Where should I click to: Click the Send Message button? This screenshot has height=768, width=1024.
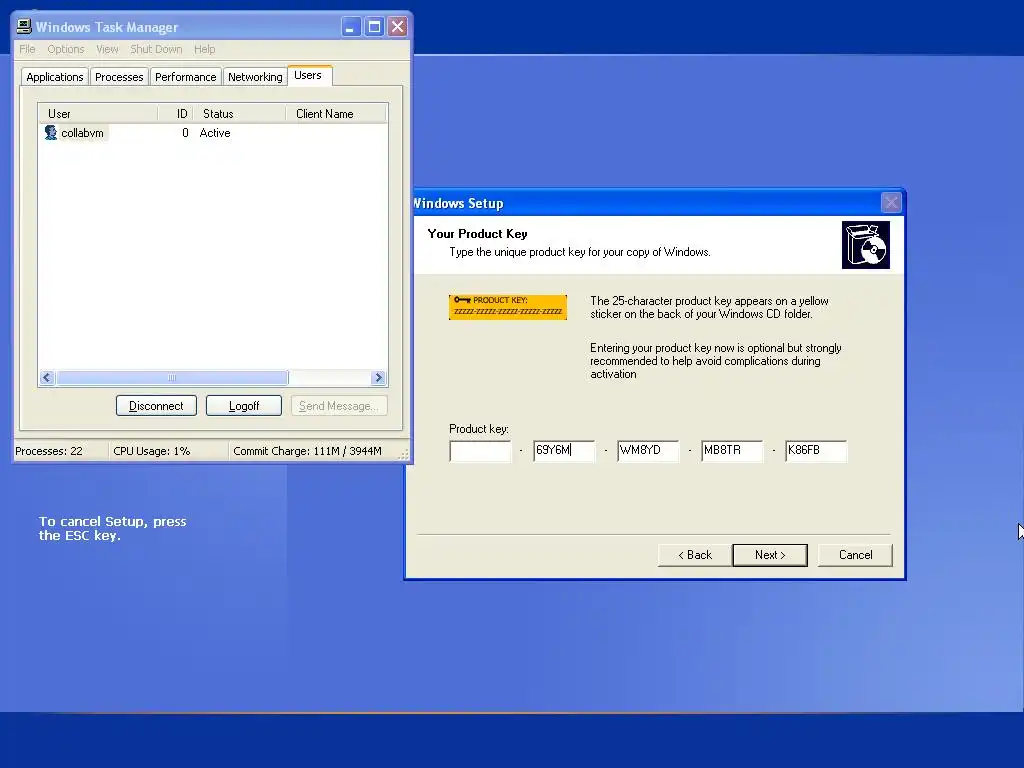(x=339, y=406)
